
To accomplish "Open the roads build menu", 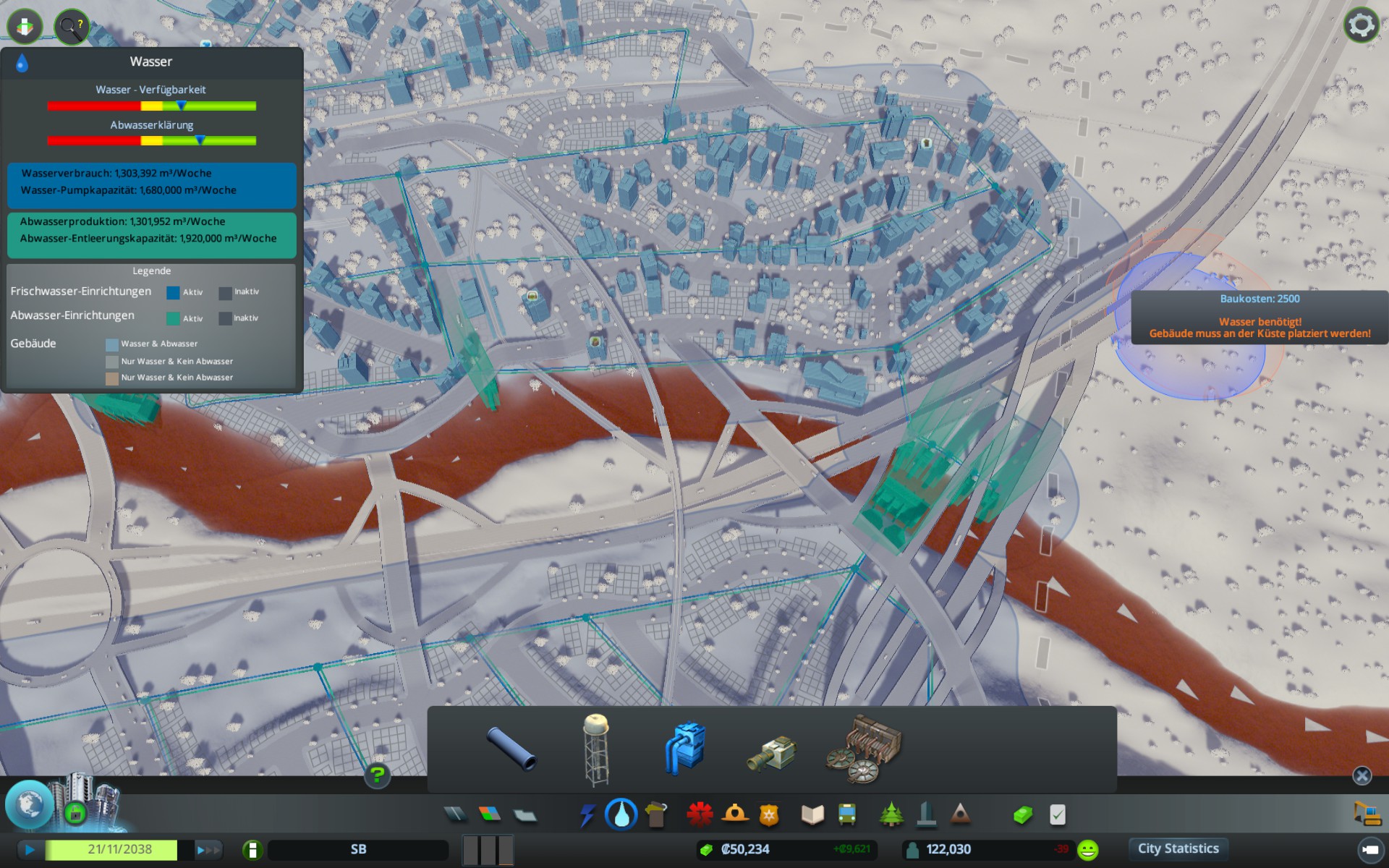I will (456, 815).
